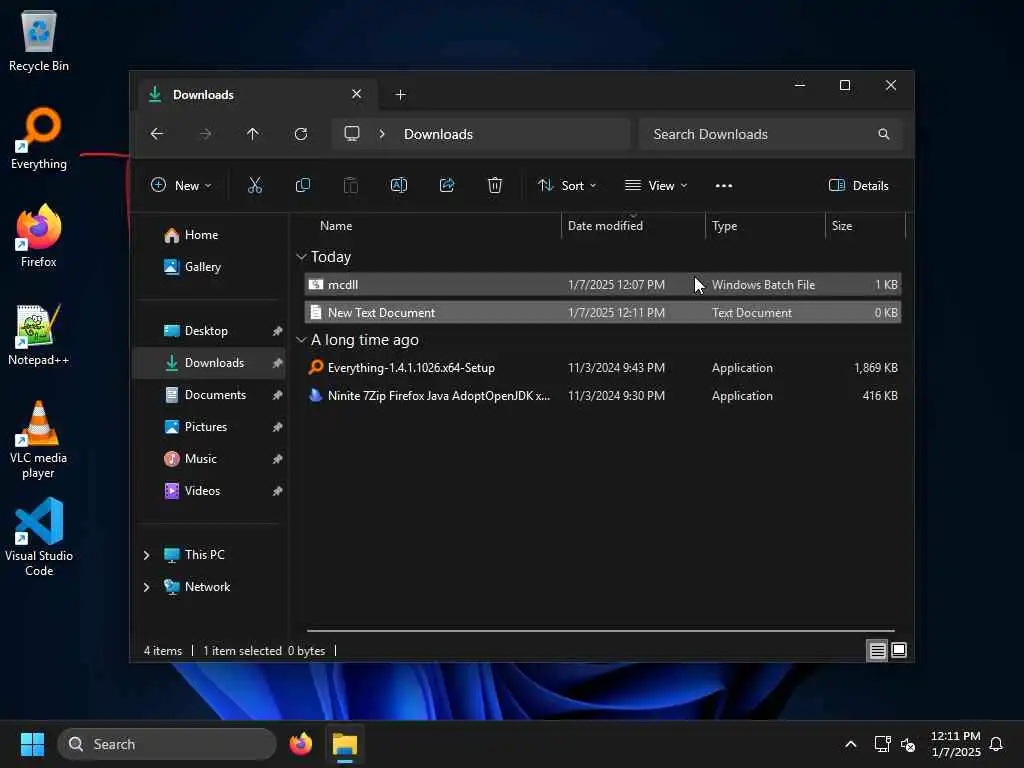Open the New dropdown menu

click(x=181, y=185)
